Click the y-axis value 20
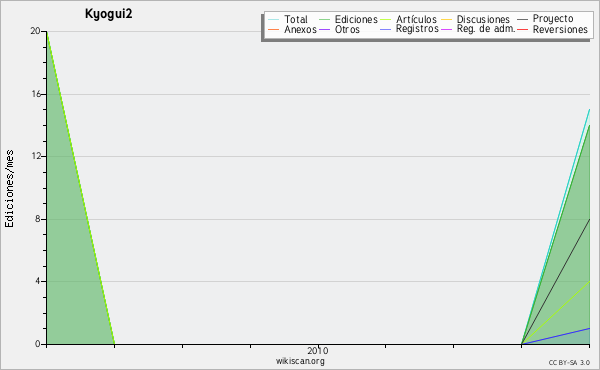600x370 pixels. coord(35,31)
